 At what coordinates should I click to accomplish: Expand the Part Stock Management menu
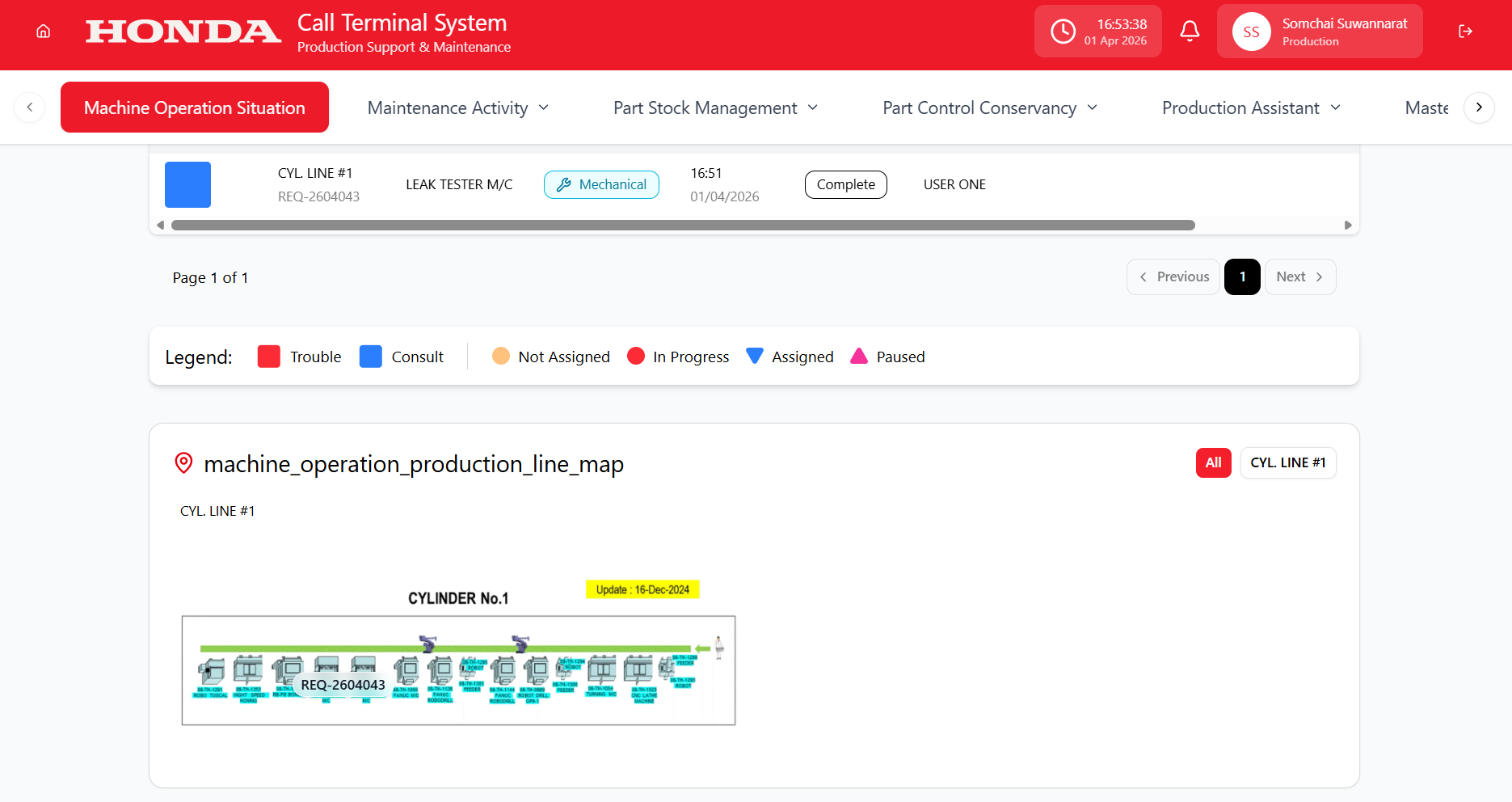(x=715, y=108)
